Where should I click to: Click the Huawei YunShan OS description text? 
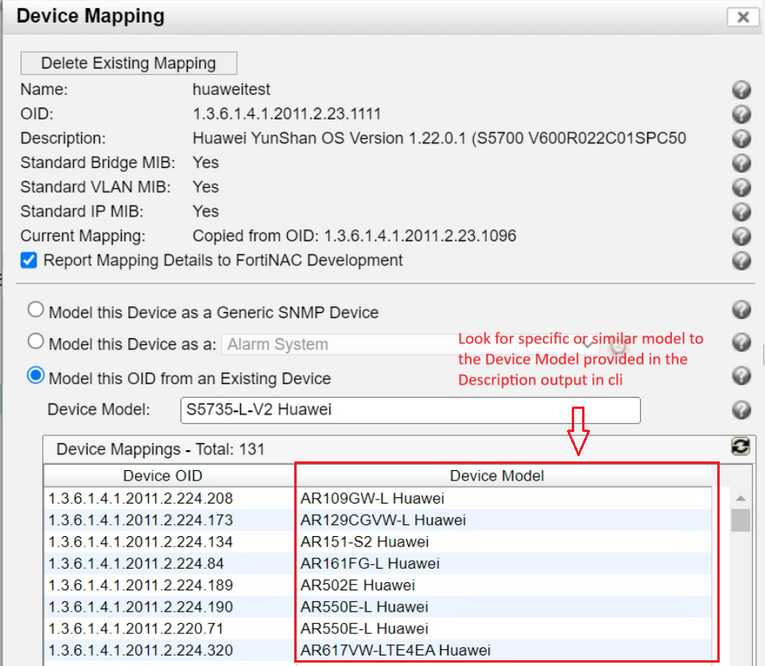click(x=440, y=138)
